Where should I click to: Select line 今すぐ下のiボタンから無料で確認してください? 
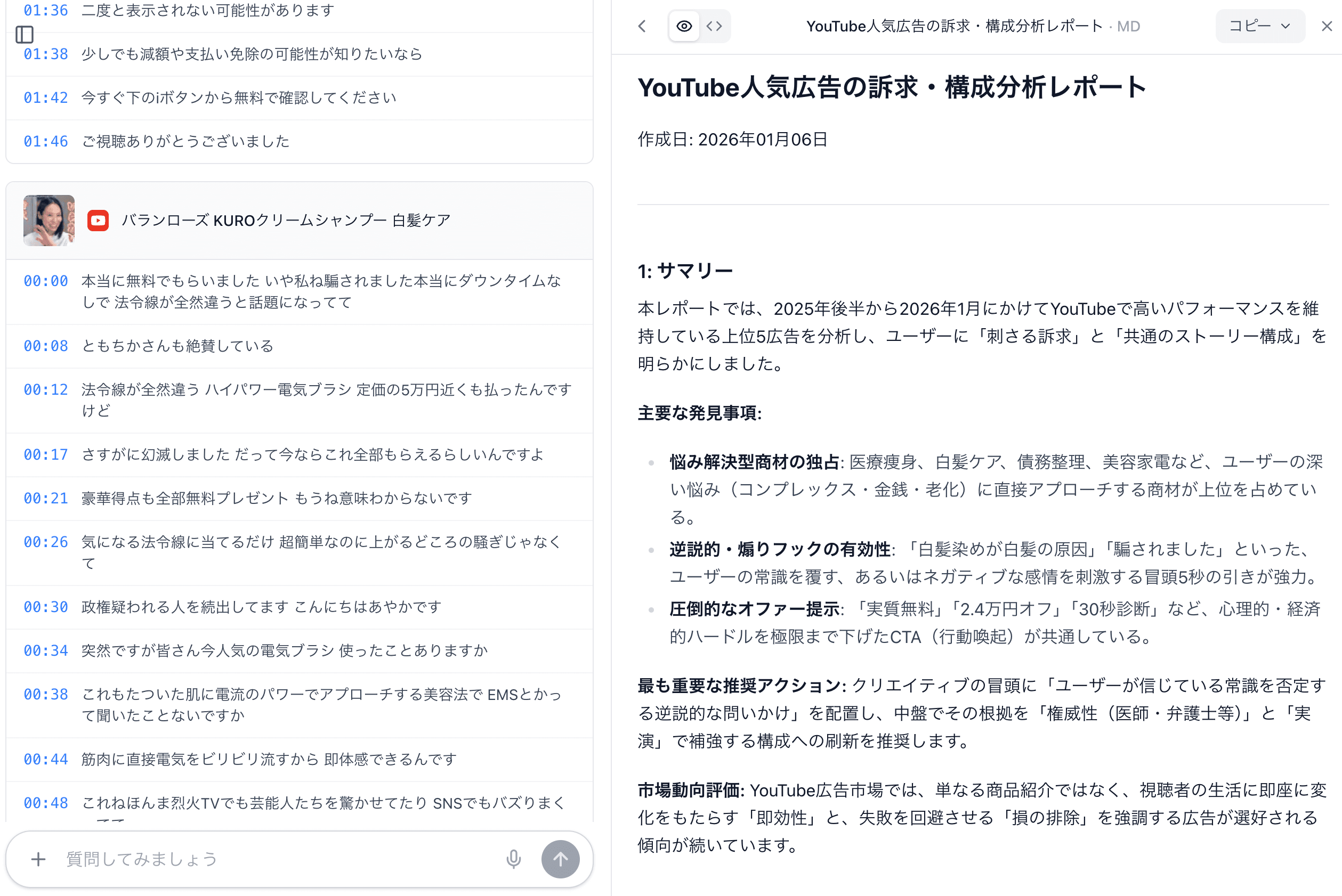(x=239, y=97)
